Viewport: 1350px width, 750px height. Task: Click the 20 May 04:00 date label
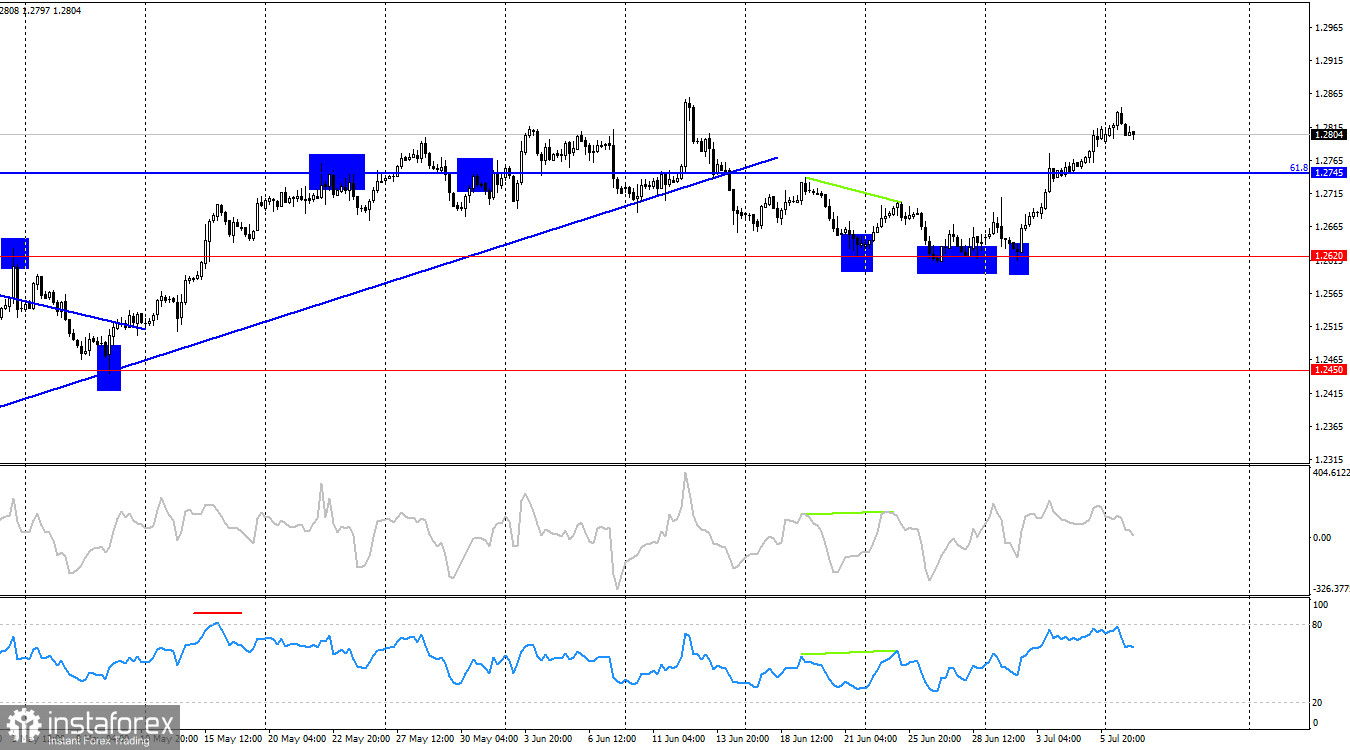click(298, 739)
